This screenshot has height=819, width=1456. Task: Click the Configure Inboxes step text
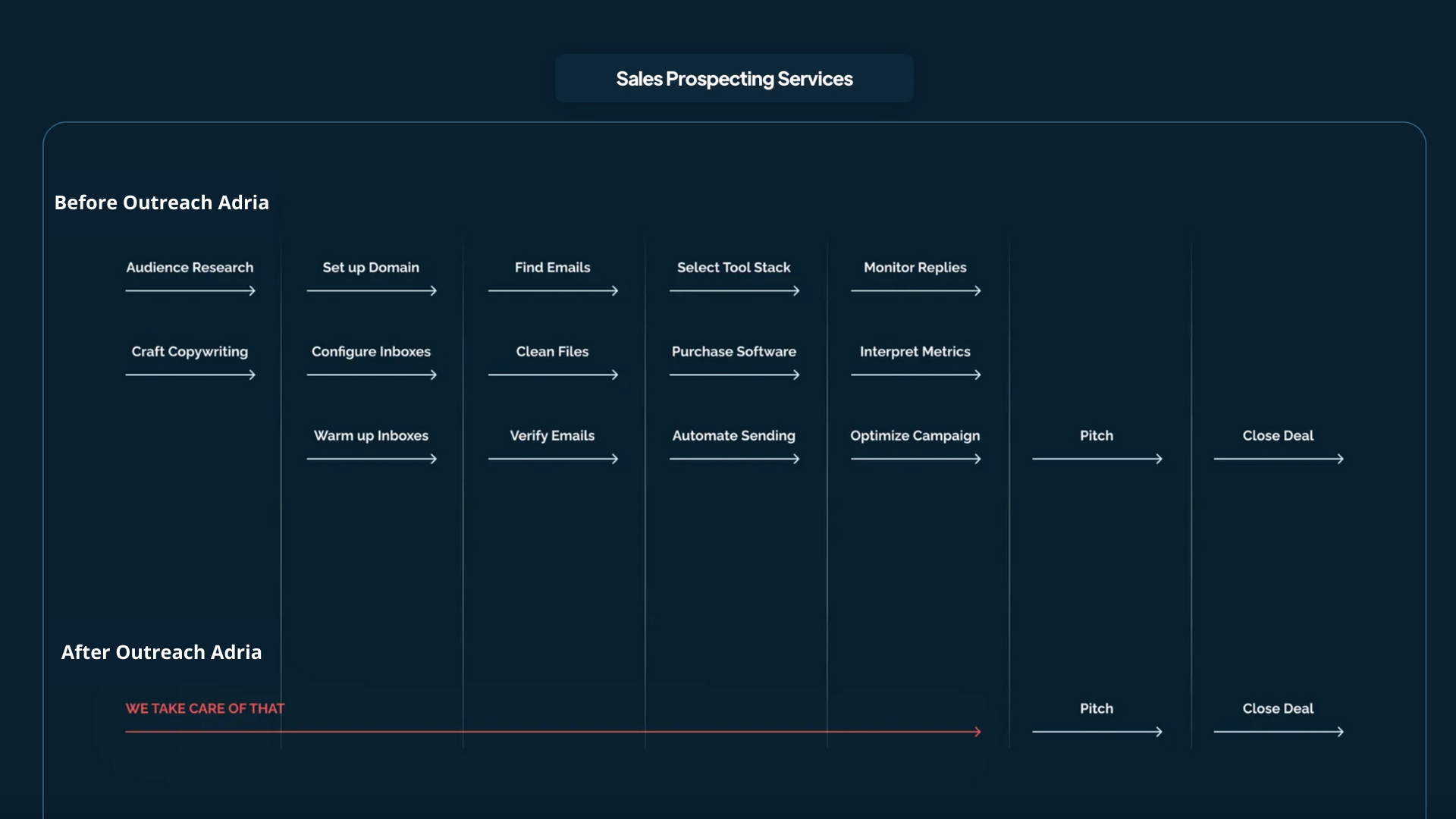371,352
